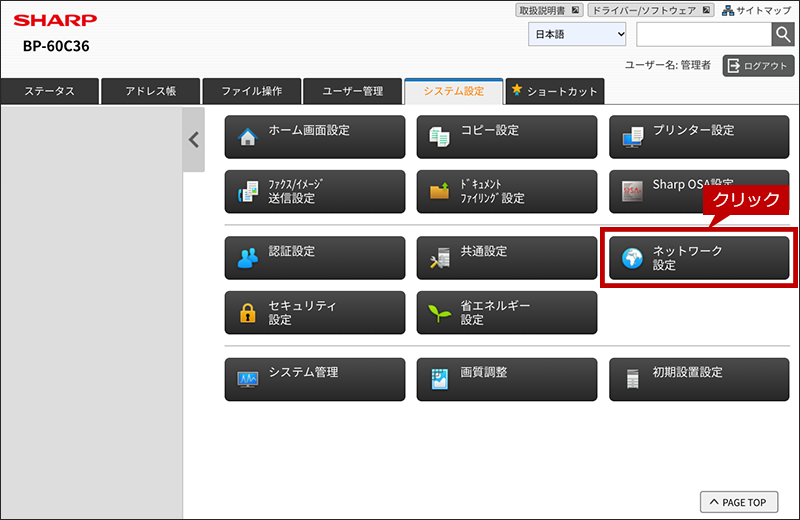Click the magnifier search icon
This screenshot has height=520, width=800.
point(783,35)
